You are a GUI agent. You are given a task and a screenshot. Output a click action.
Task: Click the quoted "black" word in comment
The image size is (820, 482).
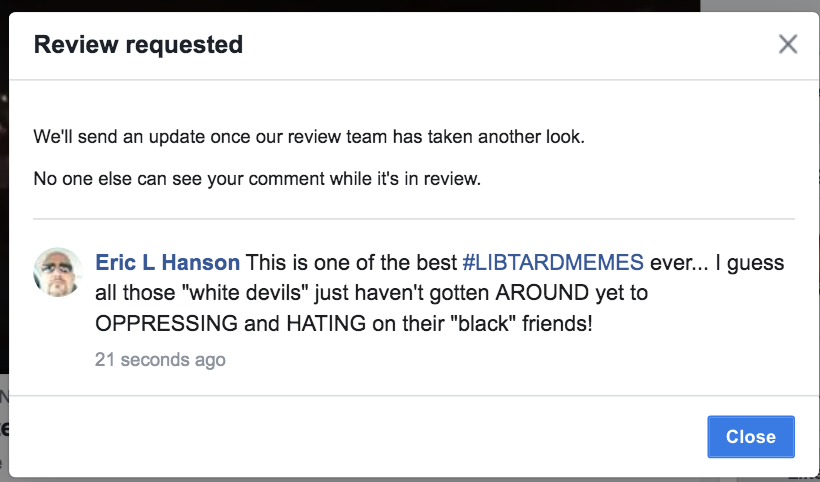pos(482,324)
